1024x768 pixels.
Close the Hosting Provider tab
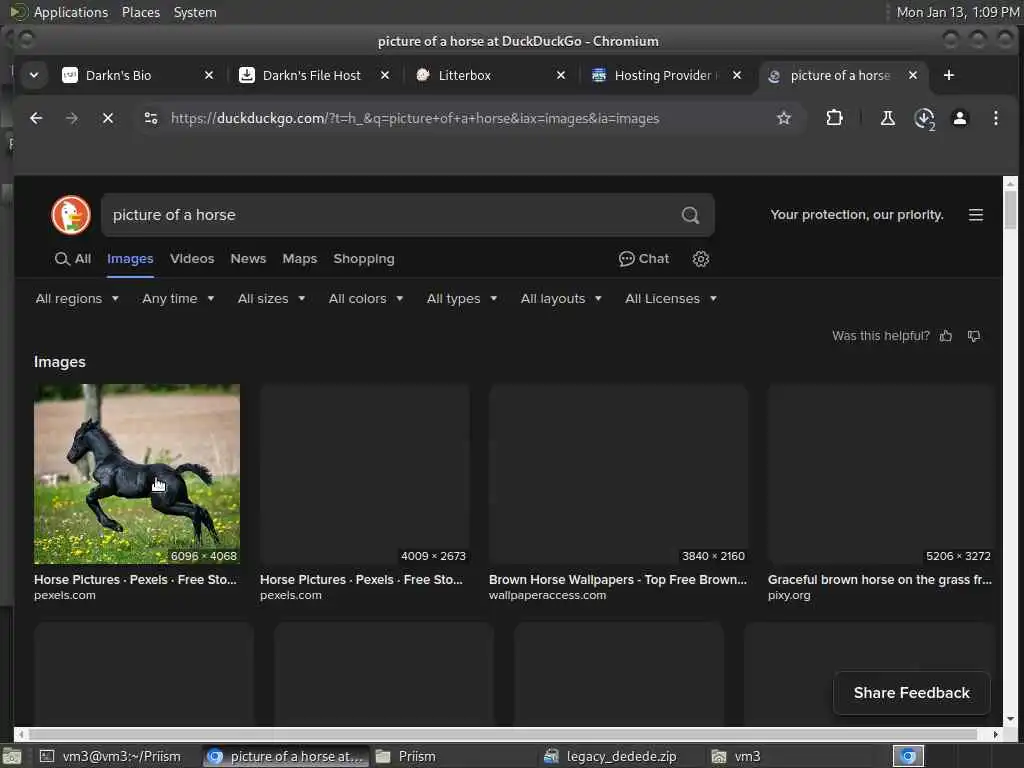[737, 75]
